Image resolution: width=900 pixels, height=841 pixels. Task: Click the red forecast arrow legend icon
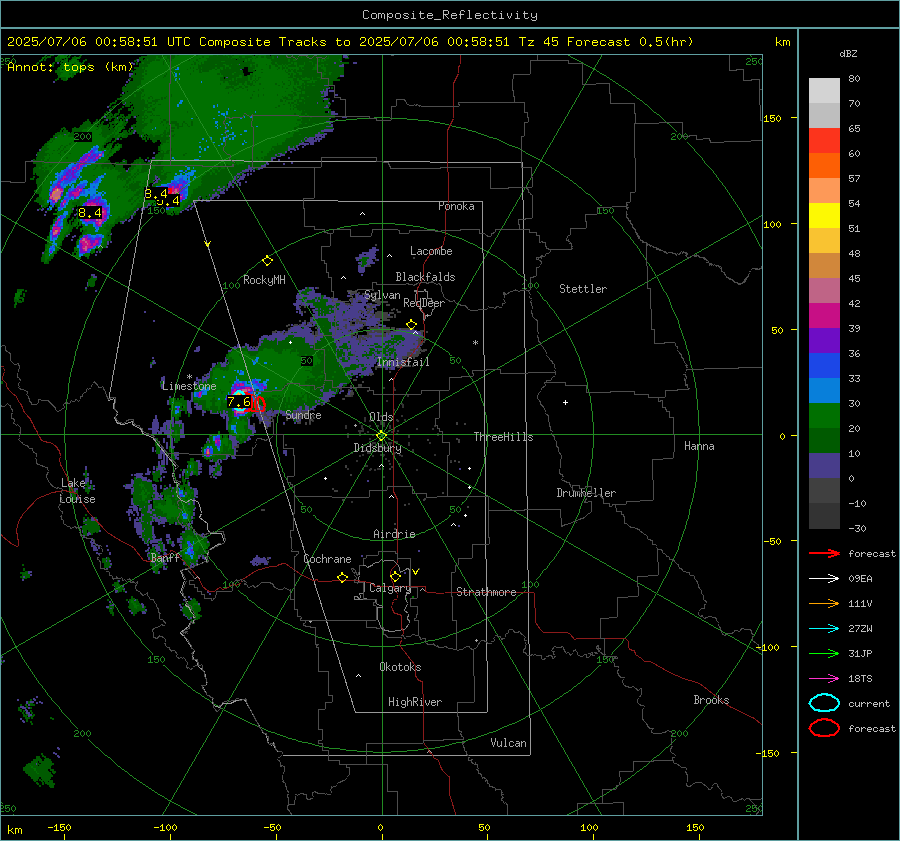[824, 553]
